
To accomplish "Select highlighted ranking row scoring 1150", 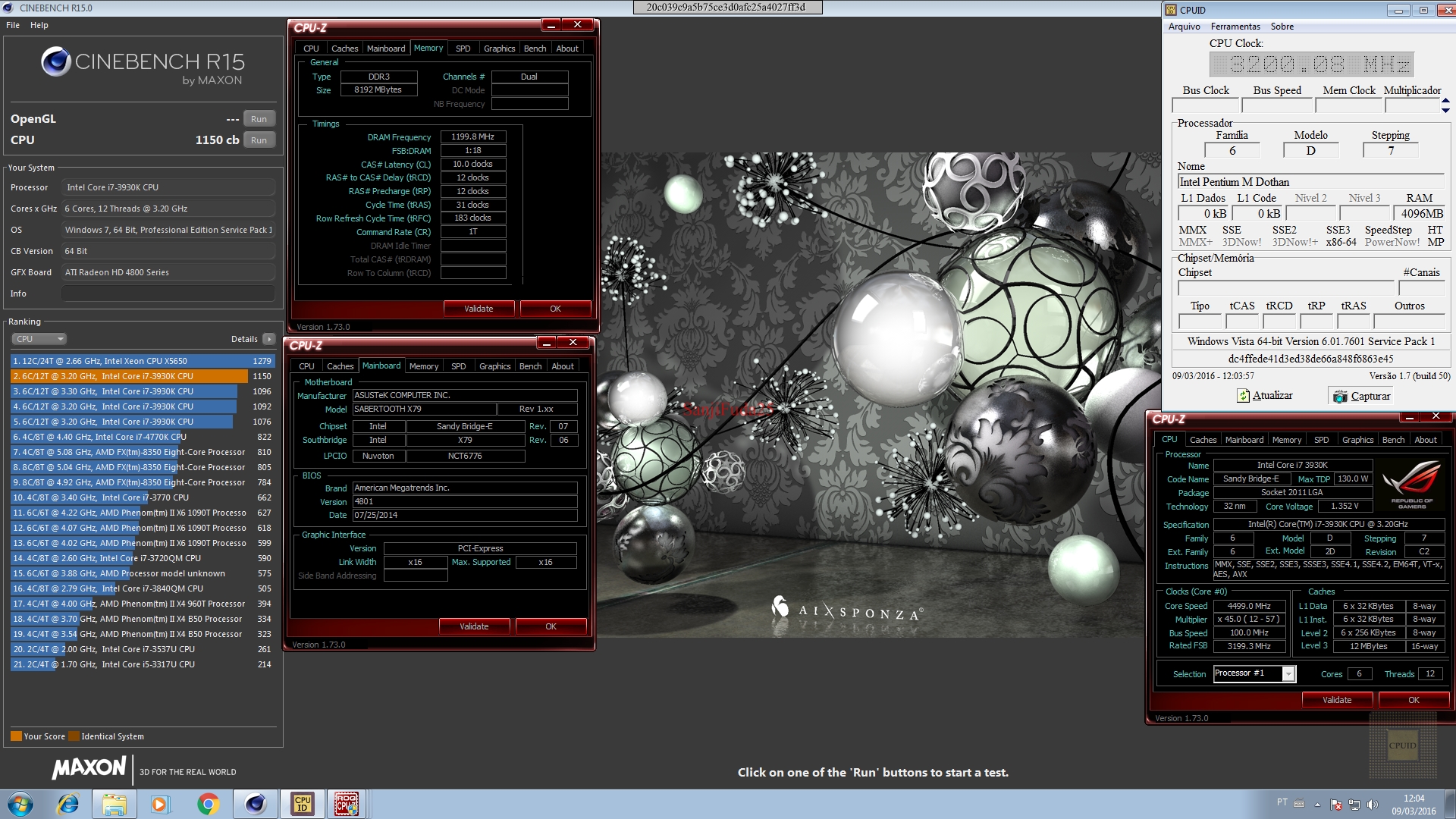I will click(x=143, y=376).
